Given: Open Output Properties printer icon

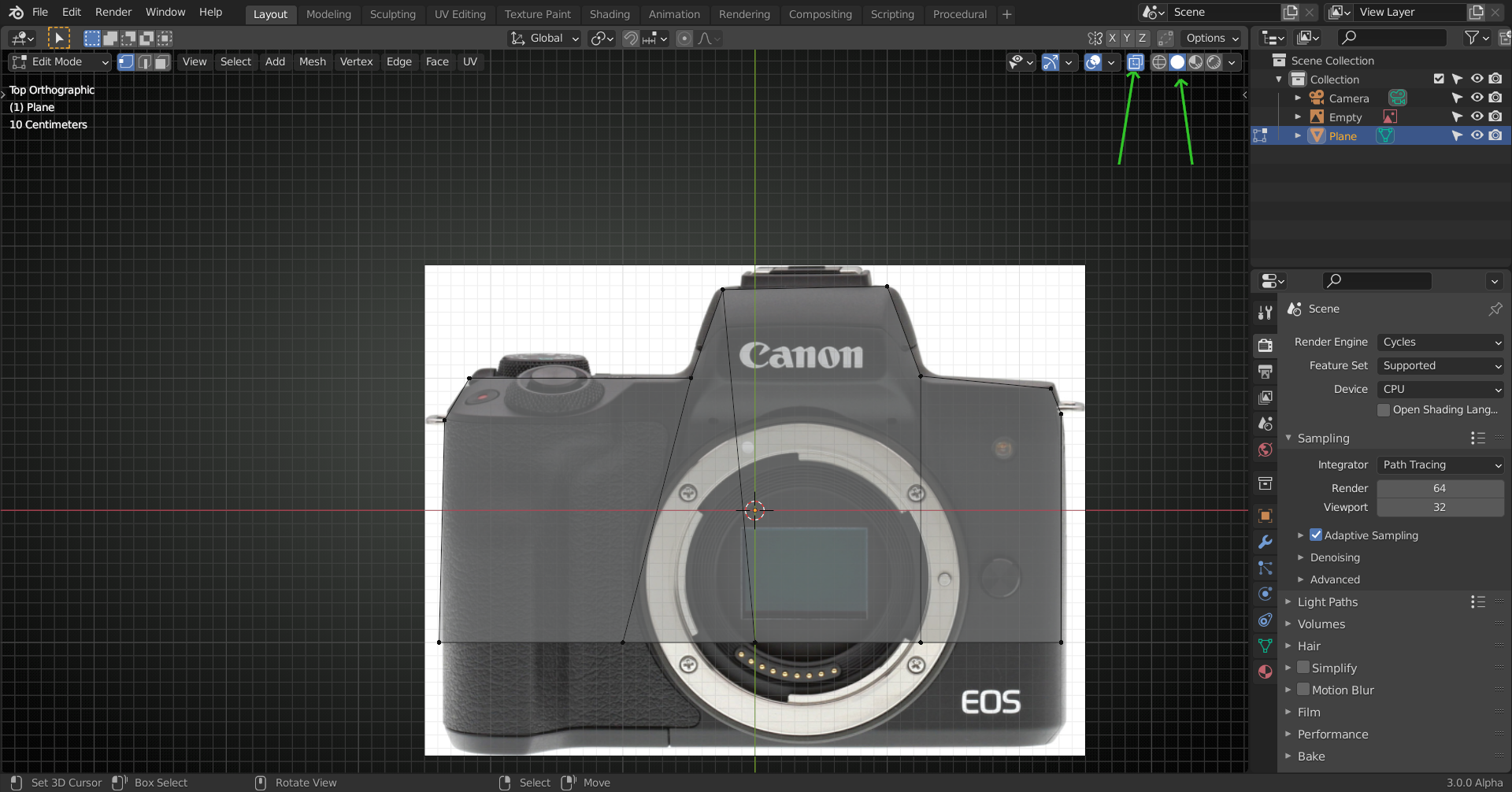Looking at the screenshot, I should [x=1265, y=372].
